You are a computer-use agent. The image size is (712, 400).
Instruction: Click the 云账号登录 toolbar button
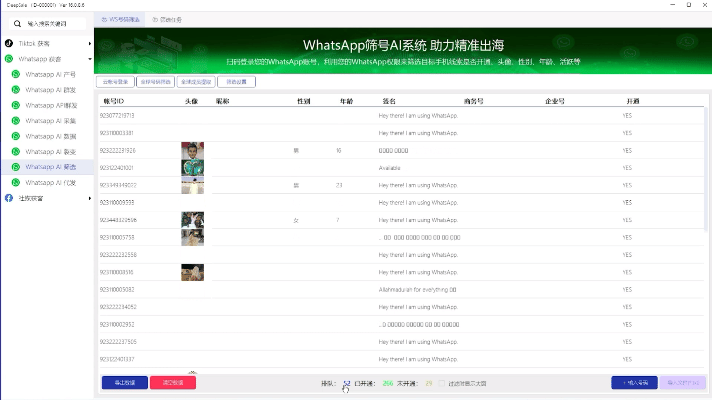point(115,80)
